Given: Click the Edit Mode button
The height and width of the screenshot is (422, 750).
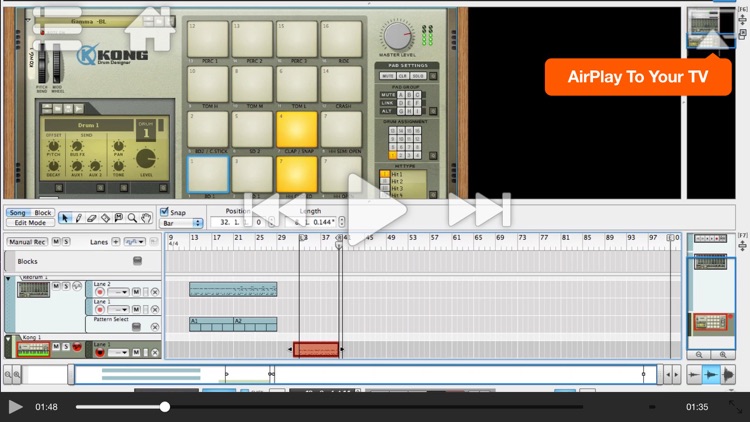Looking at the screenshot, I should pyautogui.click(x=30, y=222).
